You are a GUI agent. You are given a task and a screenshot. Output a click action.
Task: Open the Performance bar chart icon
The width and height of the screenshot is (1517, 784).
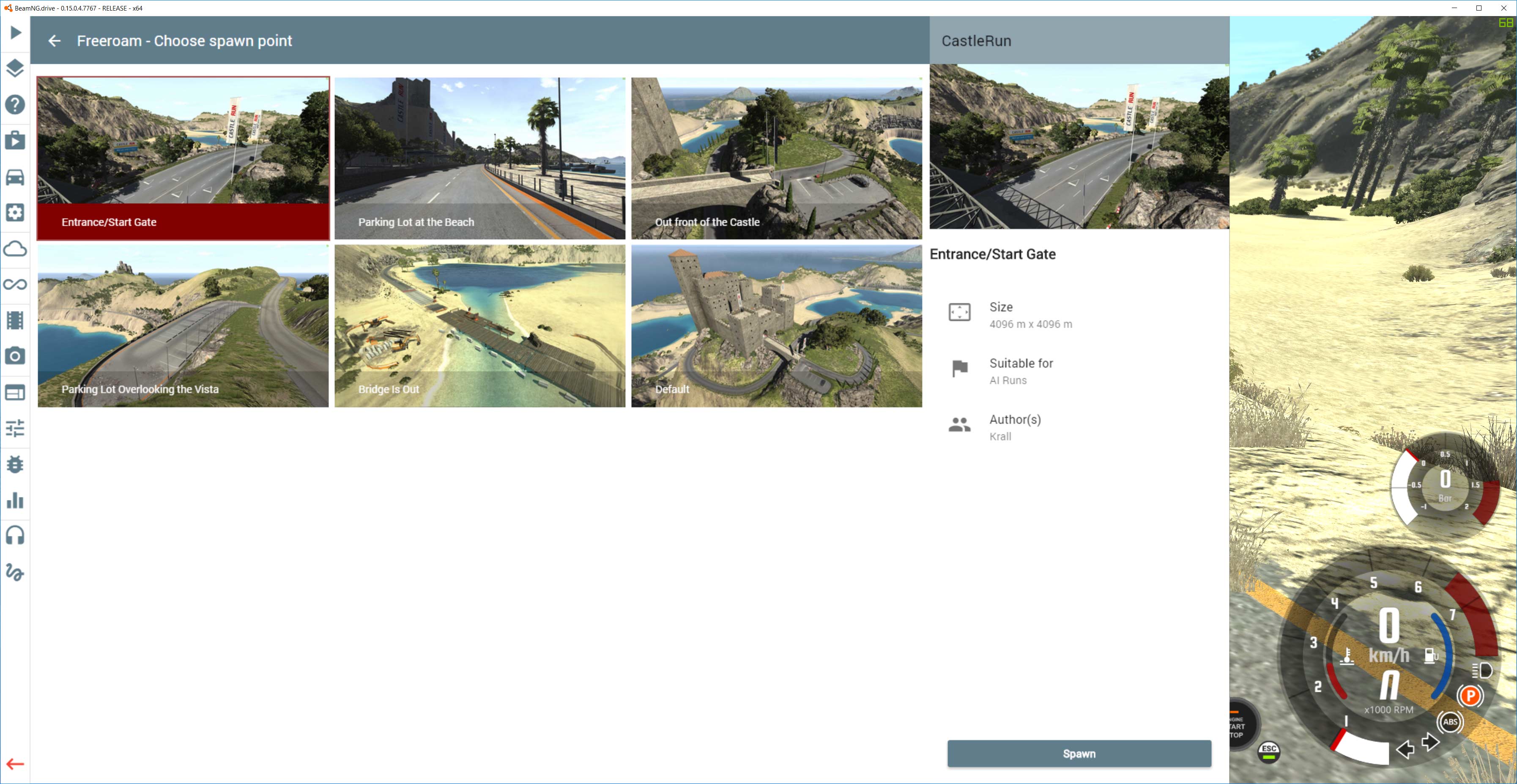click(x=15, y=500)
